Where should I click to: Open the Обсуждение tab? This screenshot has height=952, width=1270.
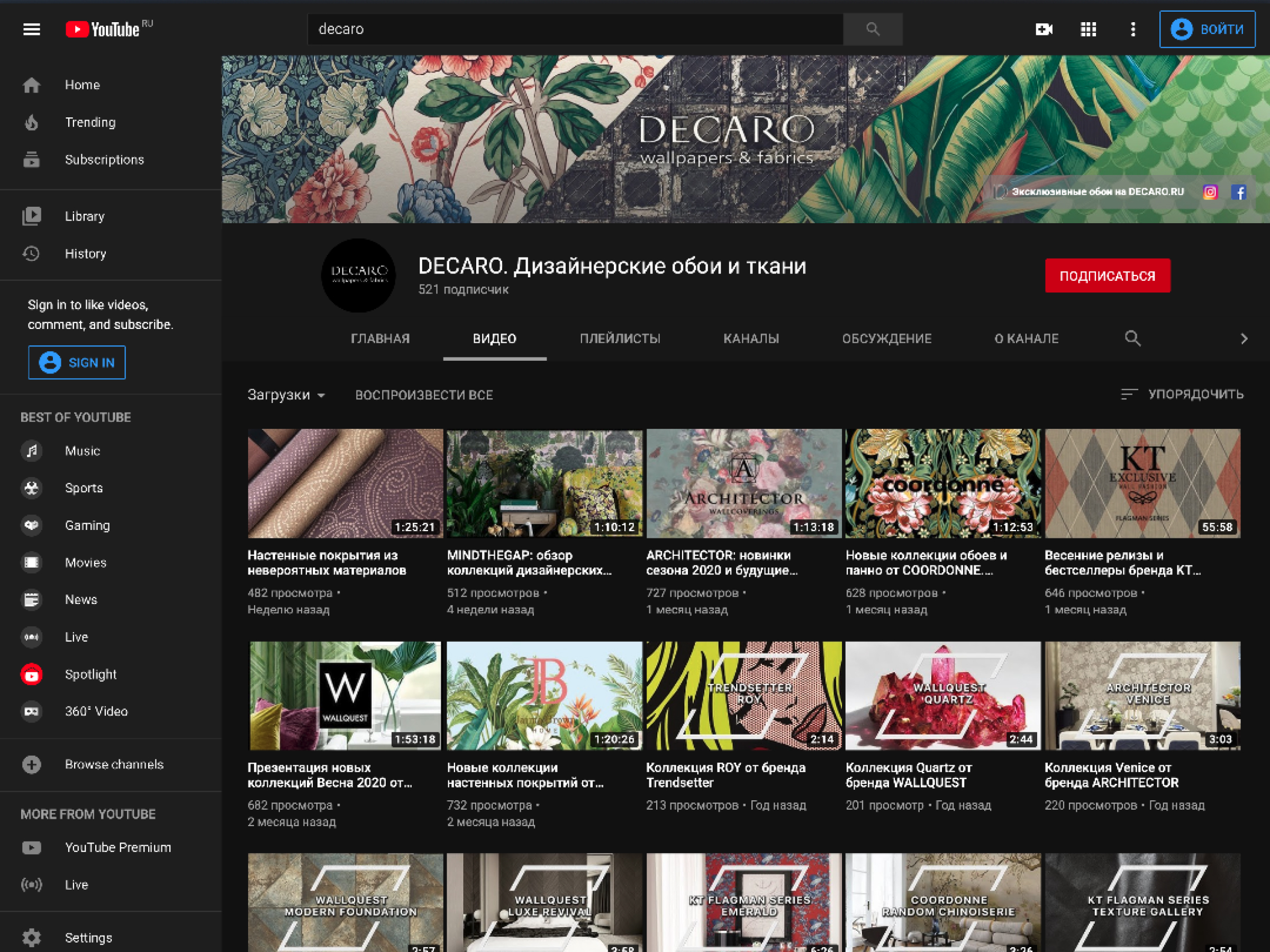(x=886, y=338)
